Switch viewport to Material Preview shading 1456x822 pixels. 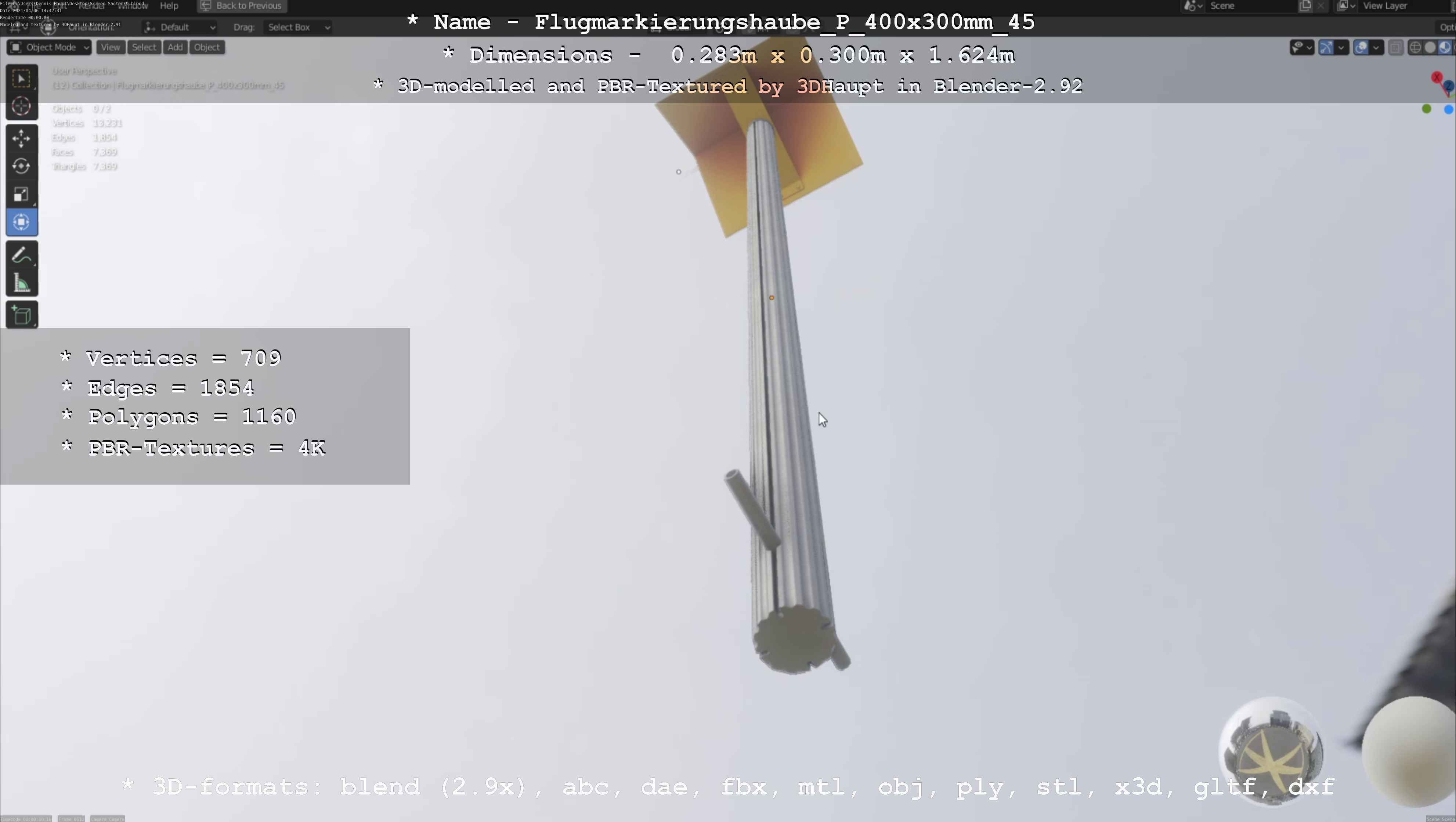click(x=1445, y=47)
